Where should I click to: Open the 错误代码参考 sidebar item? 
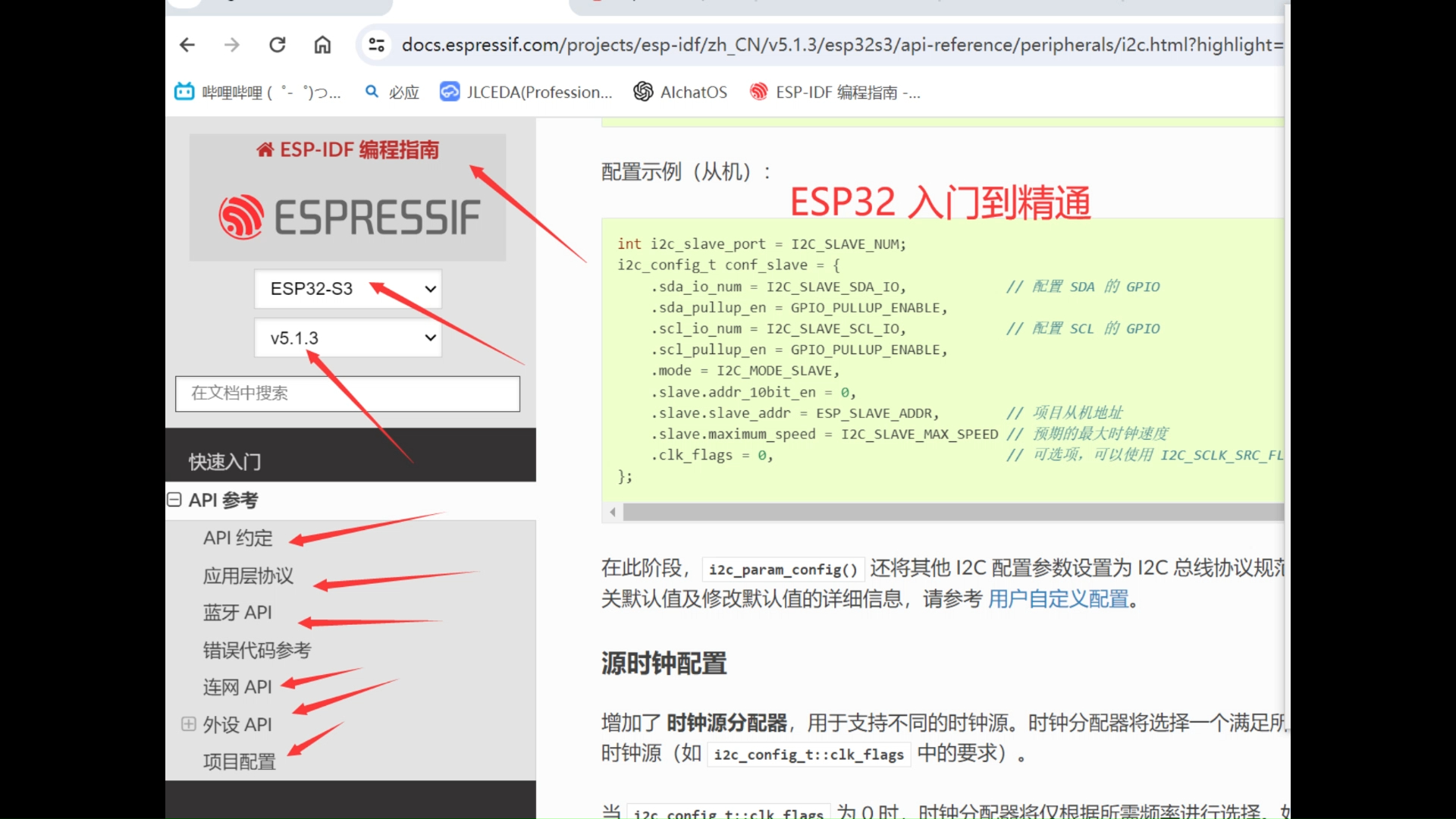(x=257, y=650)
